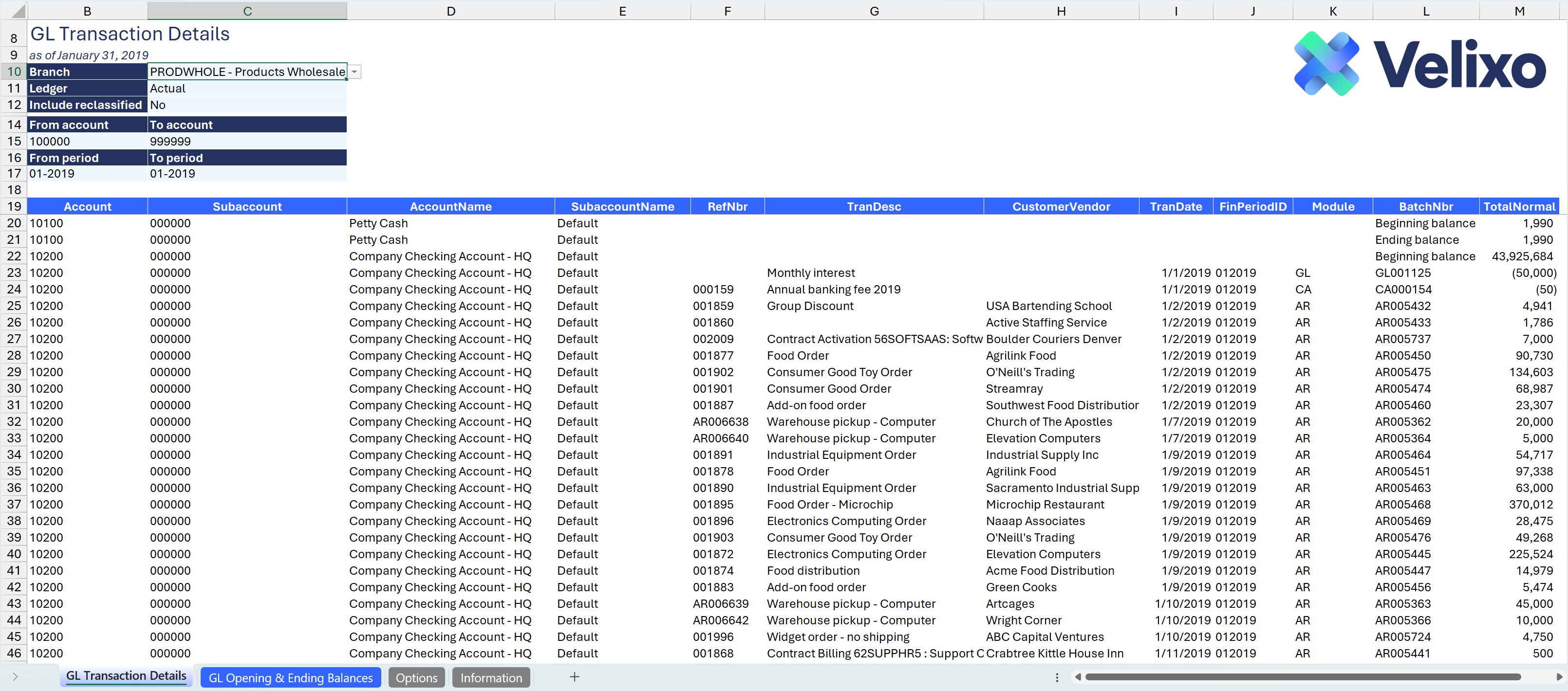The height and width of the screenshot is (691, 1568).
Task: Click the three-dot tab bar options handle
Action: 1057,677
